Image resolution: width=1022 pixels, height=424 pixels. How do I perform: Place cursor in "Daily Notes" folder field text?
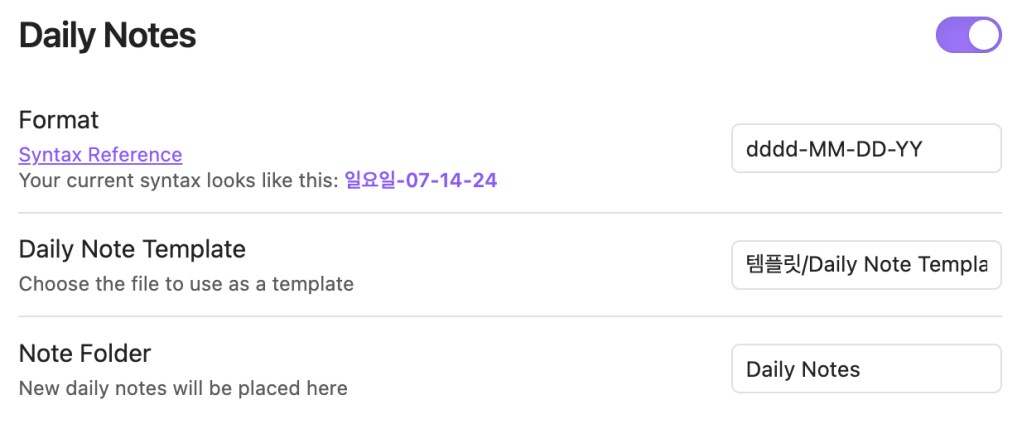pos(803,369)
